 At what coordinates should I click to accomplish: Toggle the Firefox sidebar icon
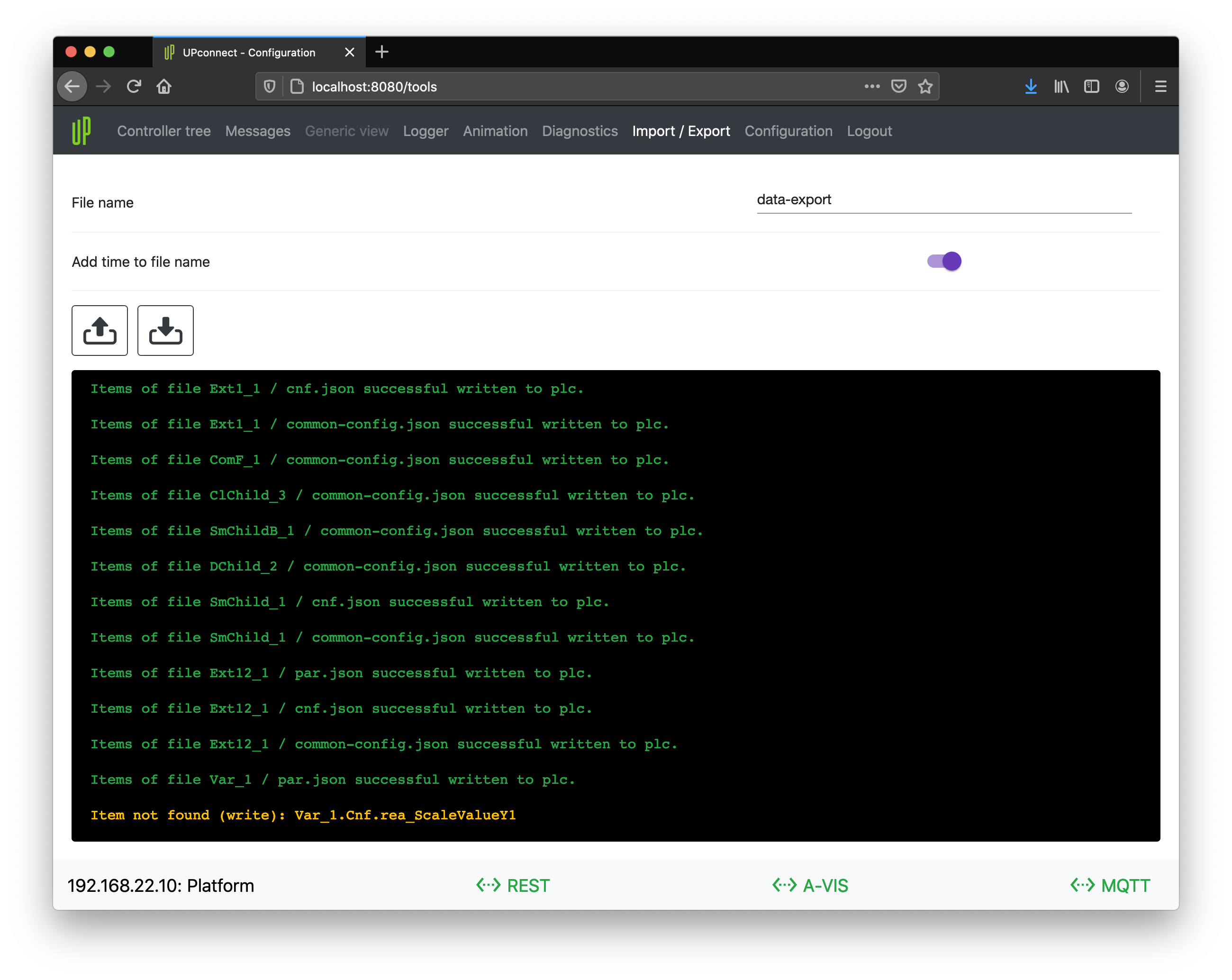pos(1091,86)
